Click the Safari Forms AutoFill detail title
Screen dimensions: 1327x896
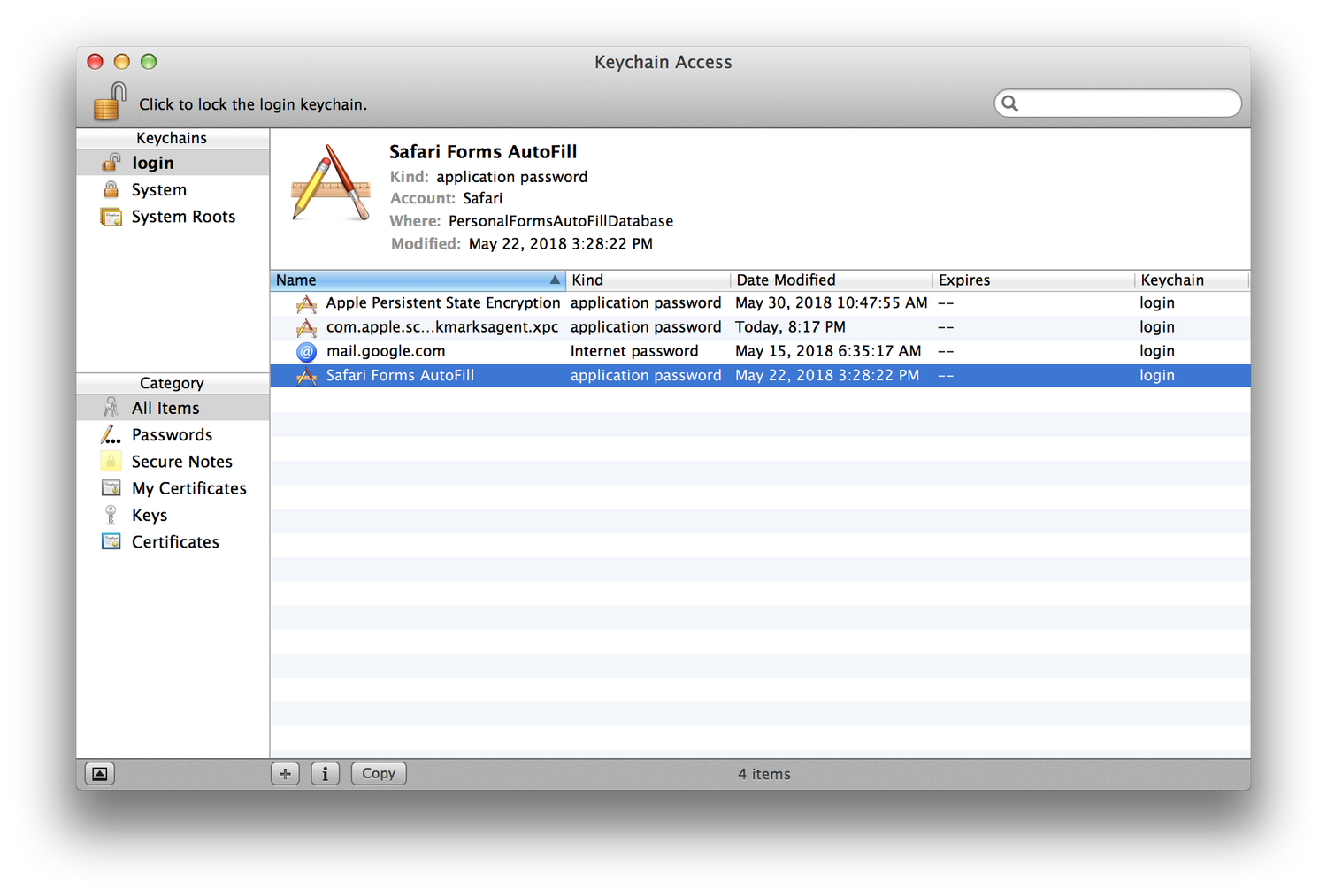point(483,151)
